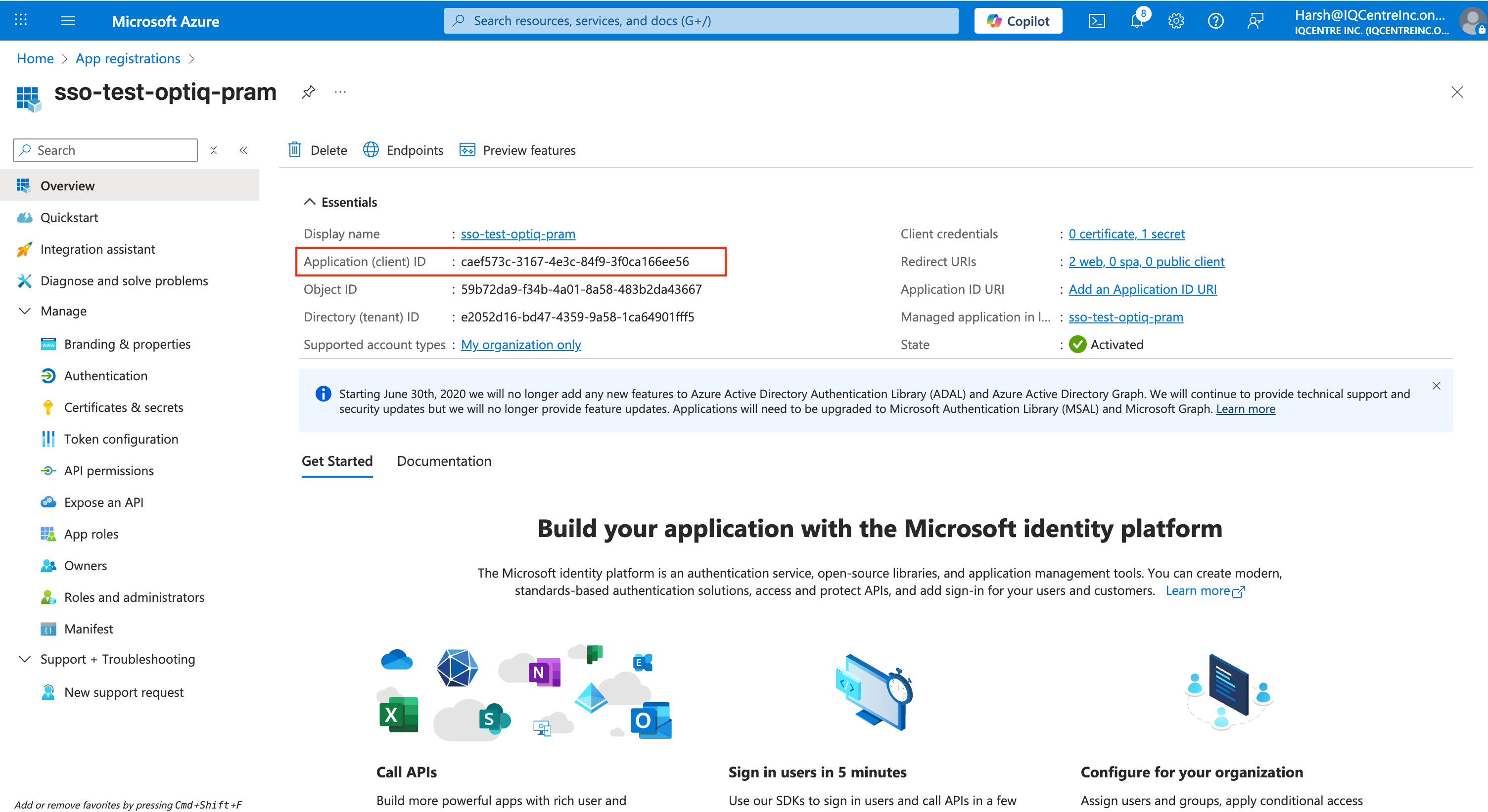The image size is (1488, 812).
Task: Click the Application (client) ID value
Action: [575, 262]
